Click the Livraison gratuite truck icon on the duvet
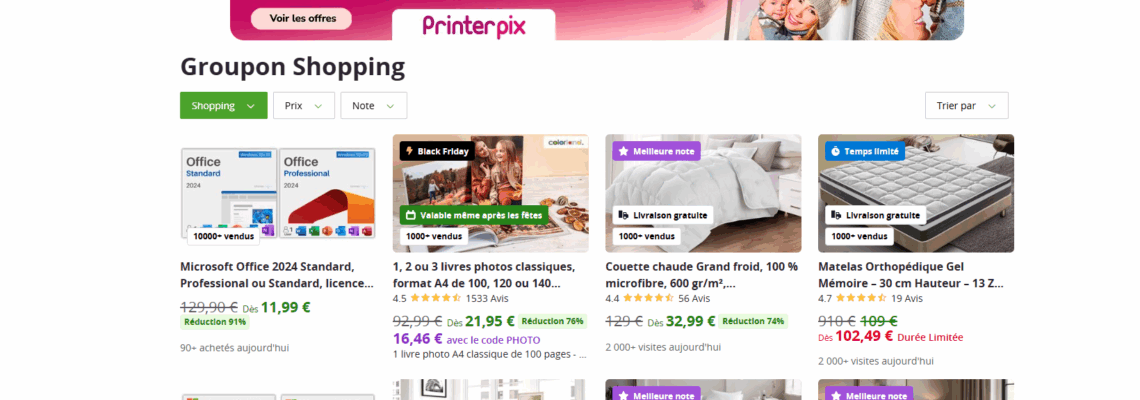 623,215
